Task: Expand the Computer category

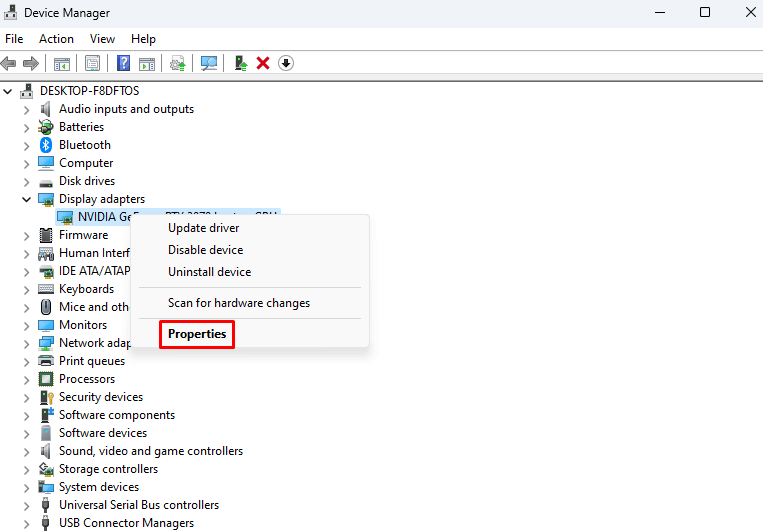Action: (26, 164)
